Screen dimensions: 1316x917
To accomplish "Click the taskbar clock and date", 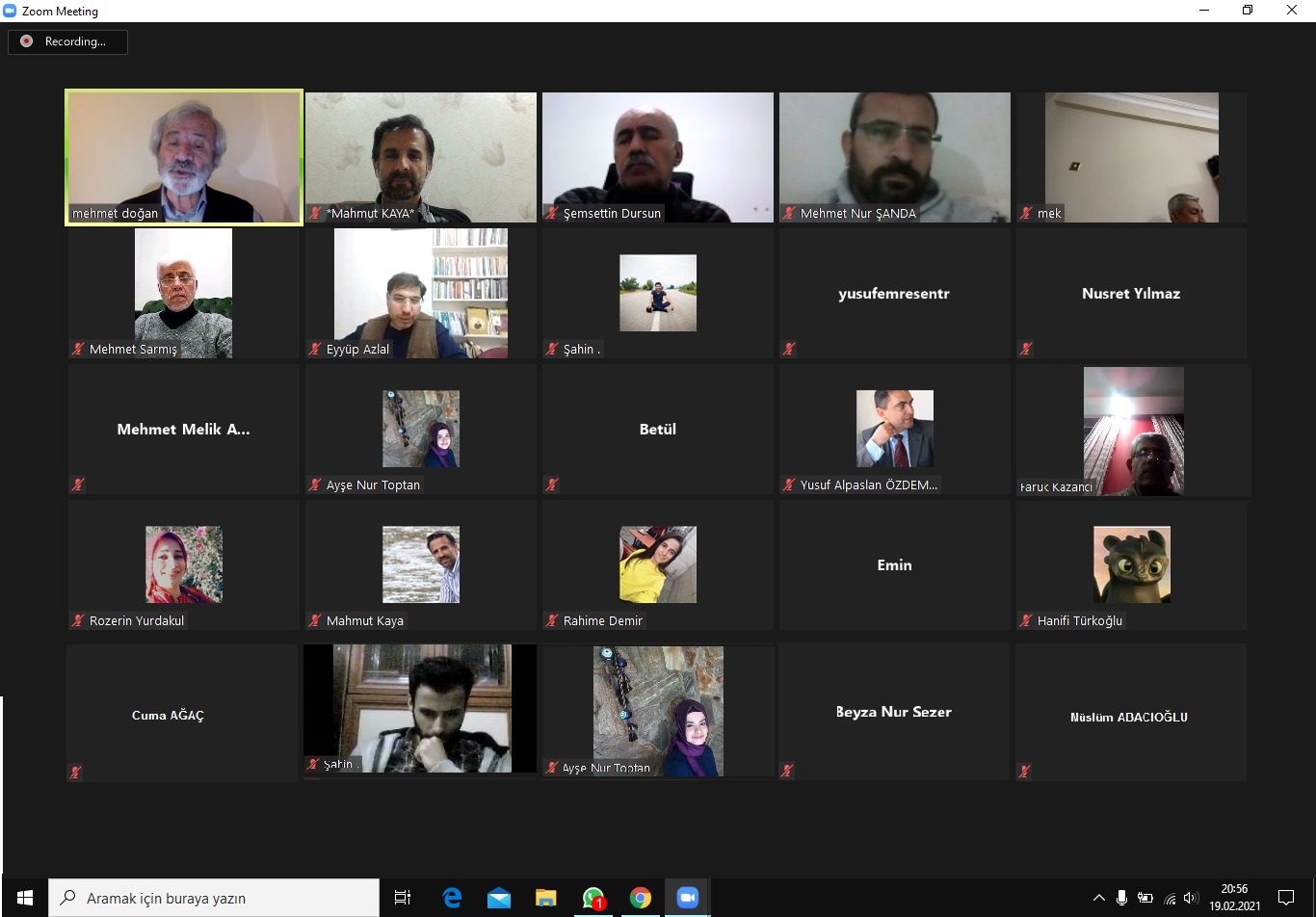I will click(1234, 898).
